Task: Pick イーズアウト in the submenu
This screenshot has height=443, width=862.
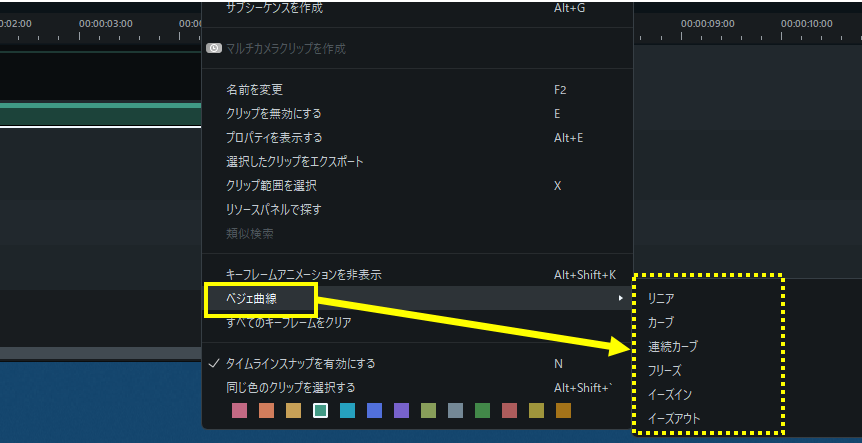Action: [x=674, y=418]
